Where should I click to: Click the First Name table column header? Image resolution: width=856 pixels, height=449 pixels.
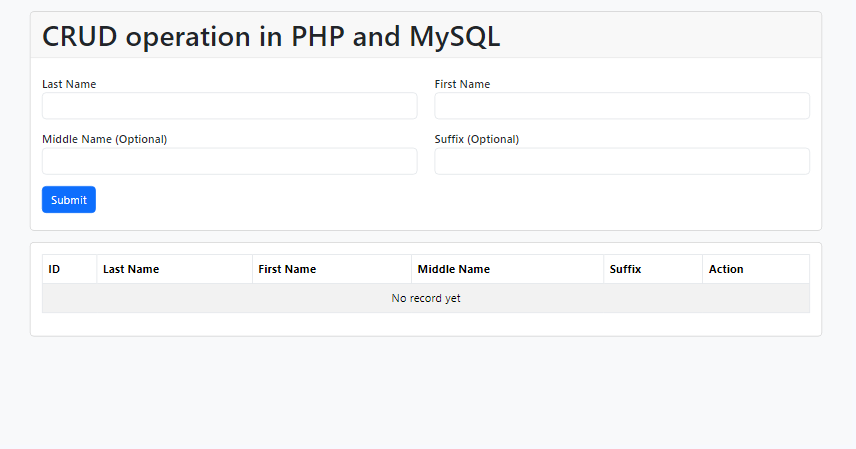[331, 269]
